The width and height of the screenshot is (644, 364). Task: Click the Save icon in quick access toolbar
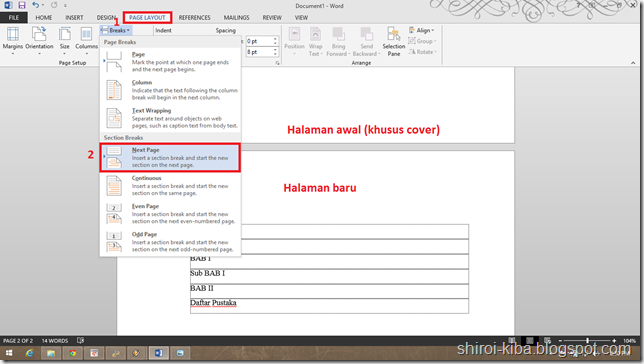(x=21, y=5)
